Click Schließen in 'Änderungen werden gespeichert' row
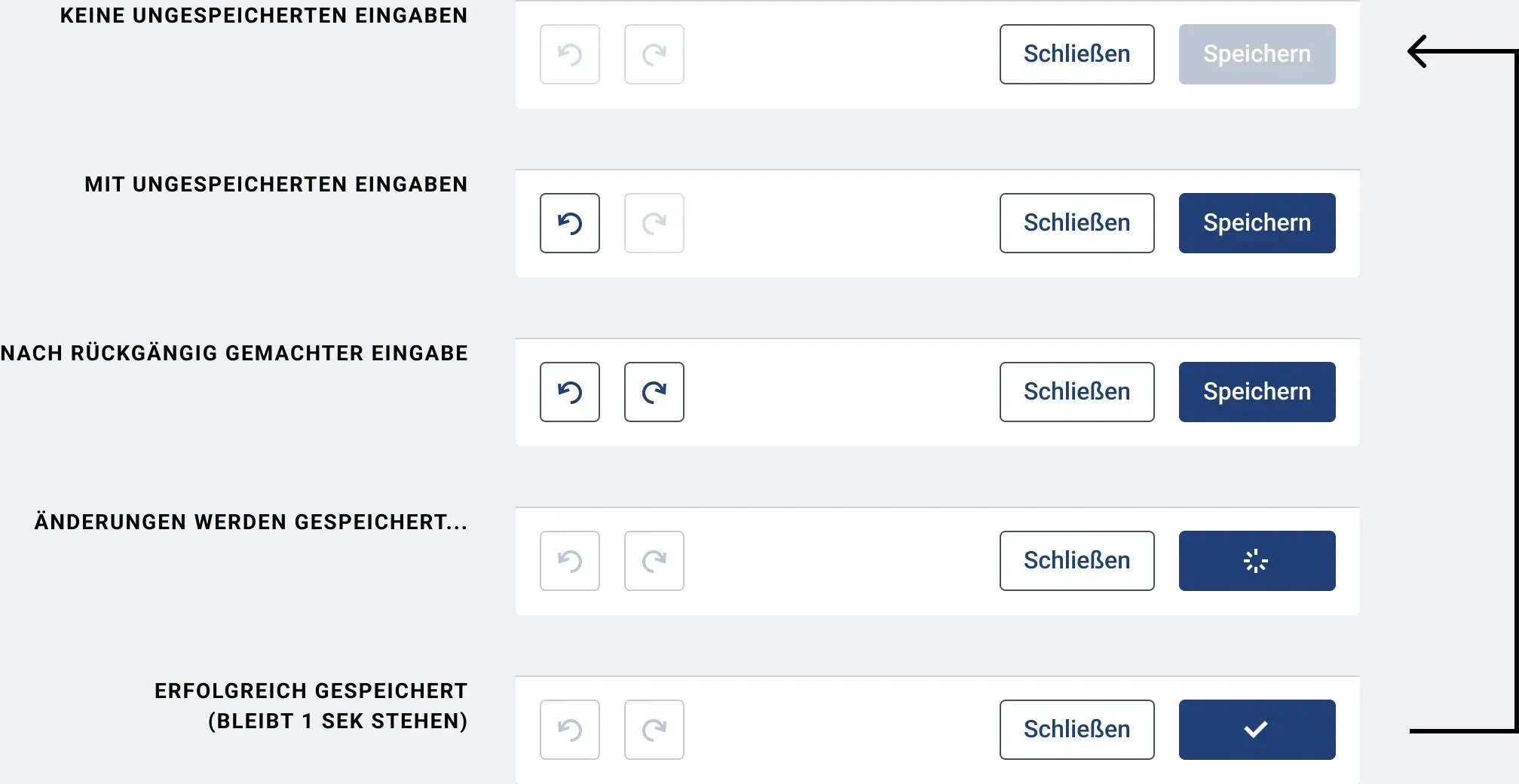This screenshot has height=784, width=1519. [x=1077, y=561]
